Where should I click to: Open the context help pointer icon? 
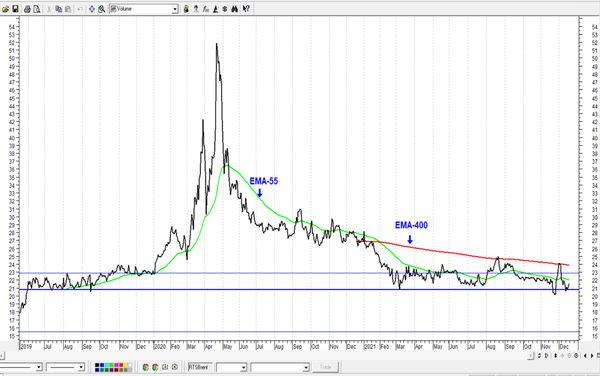tap(246, 9)
